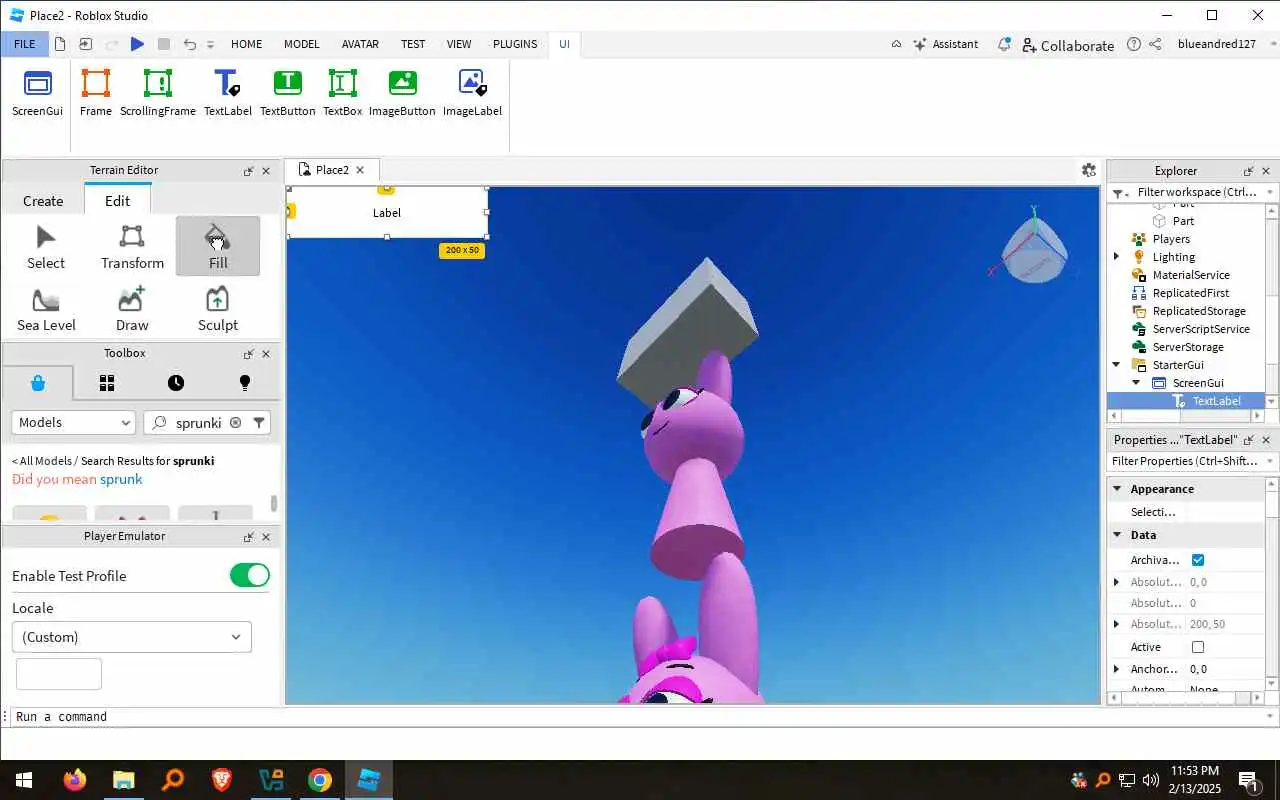Screen dimensions: 1280x800
Task: Click the Filter Properties search field
Action: [x=1192, y=461]
